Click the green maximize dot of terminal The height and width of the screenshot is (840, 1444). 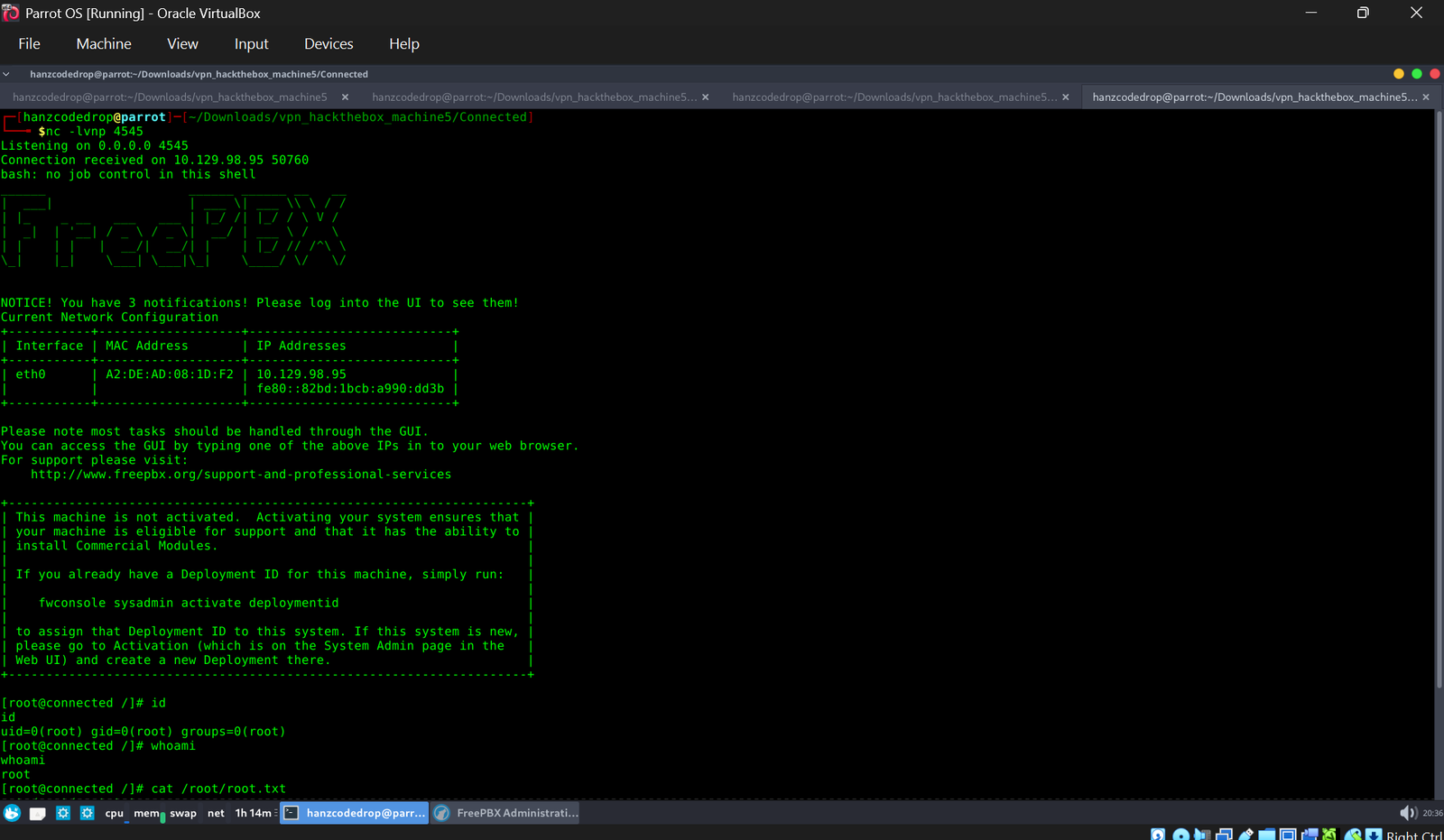click(x=1417, y=74)
